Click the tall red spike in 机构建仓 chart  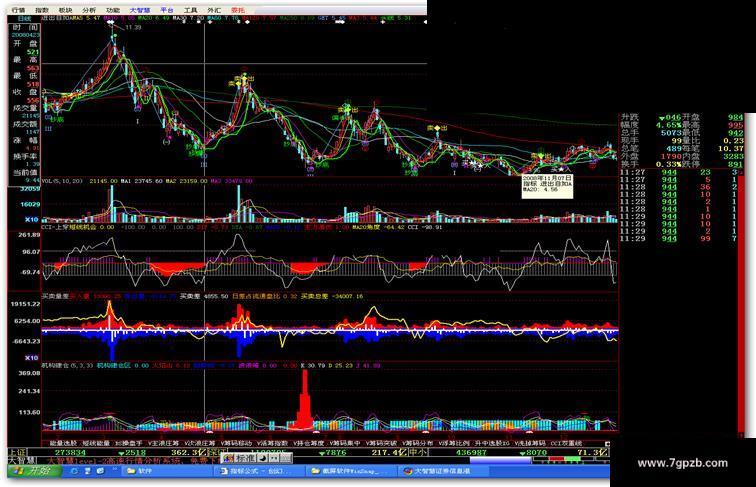coord(304,398)
